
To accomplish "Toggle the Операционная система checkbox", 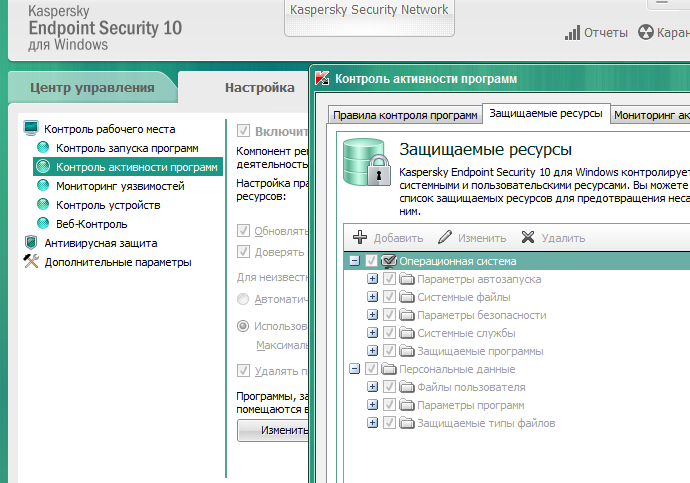I will click(373, 261).
